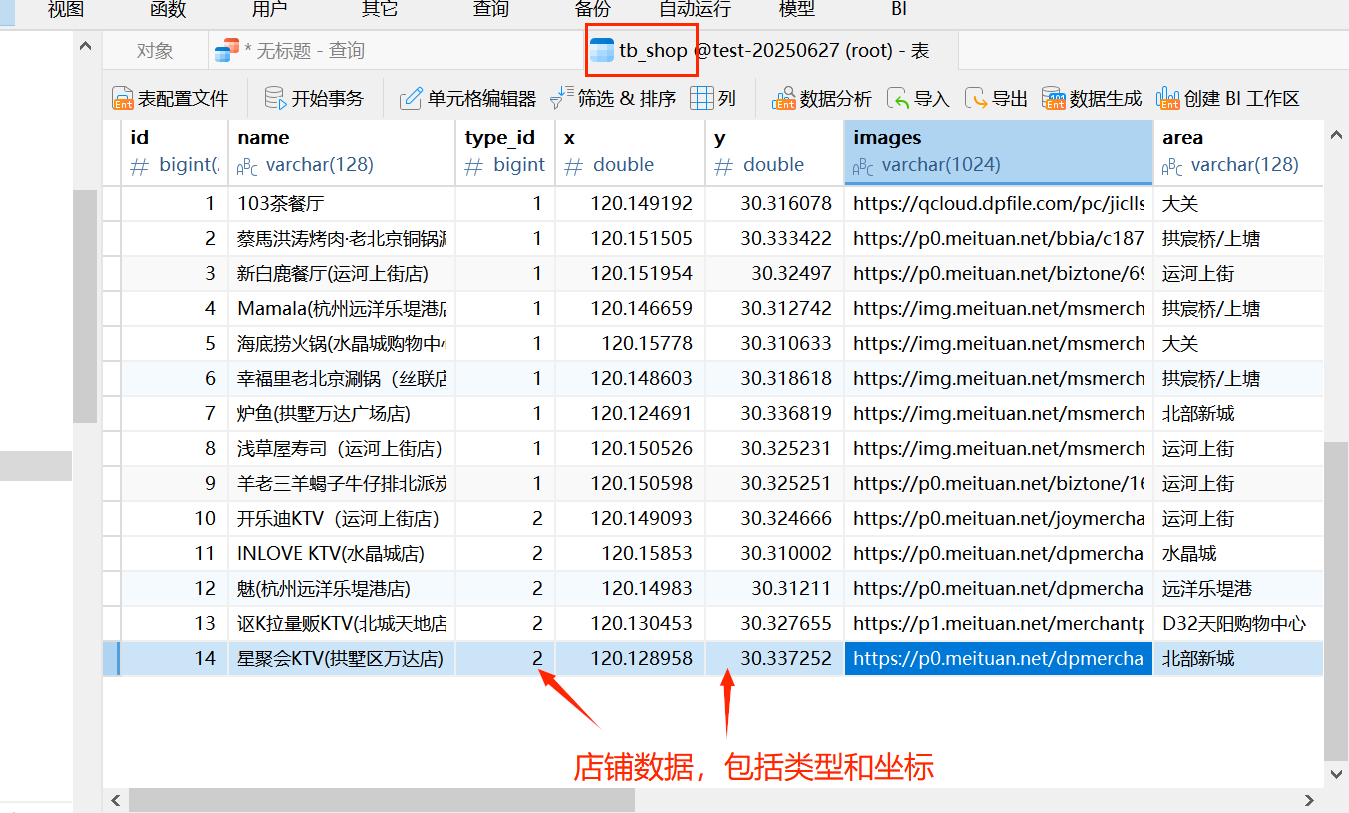The height and width of the screenshot is (813, 1349).
Task: Select the cell 103茶餐厅
Action: tap(341, 203)
